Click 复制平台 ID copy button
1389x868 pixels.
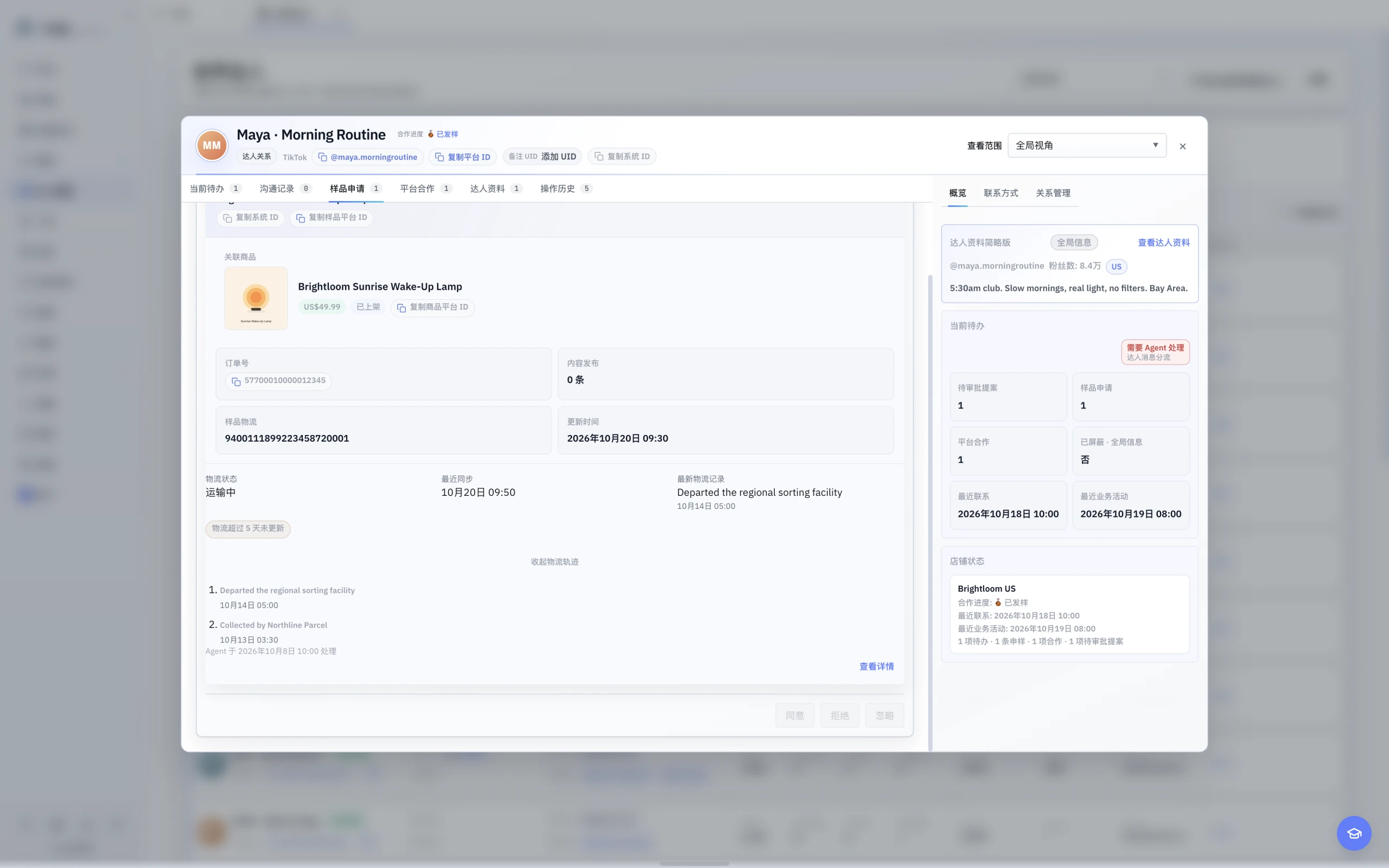463,157
